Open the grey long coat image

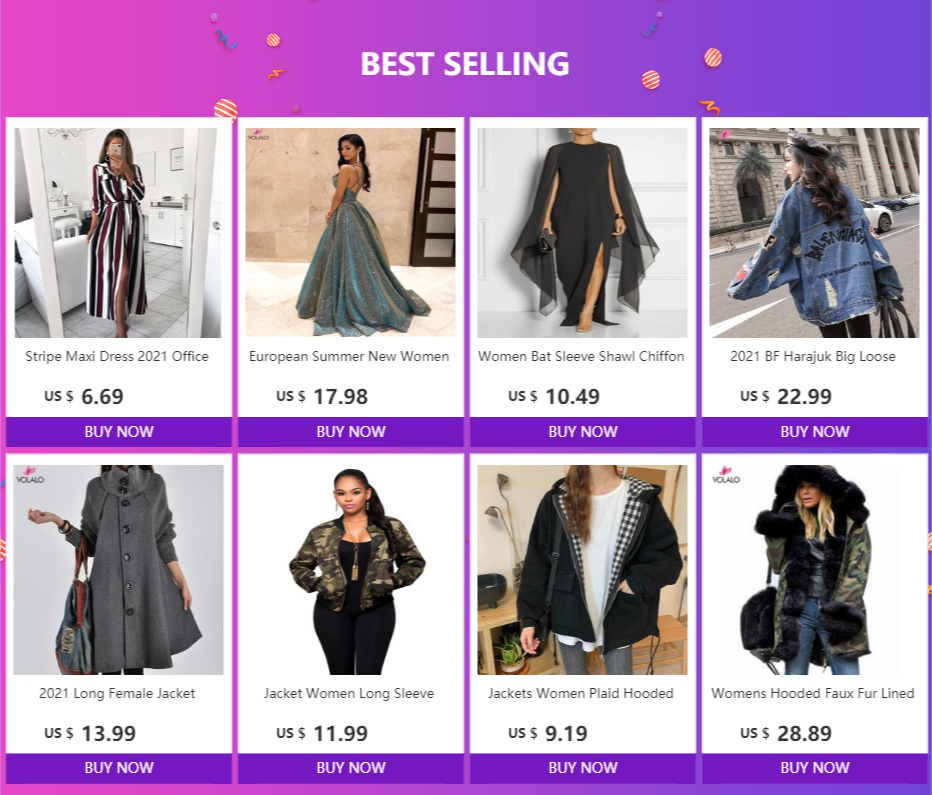[118, 570]
